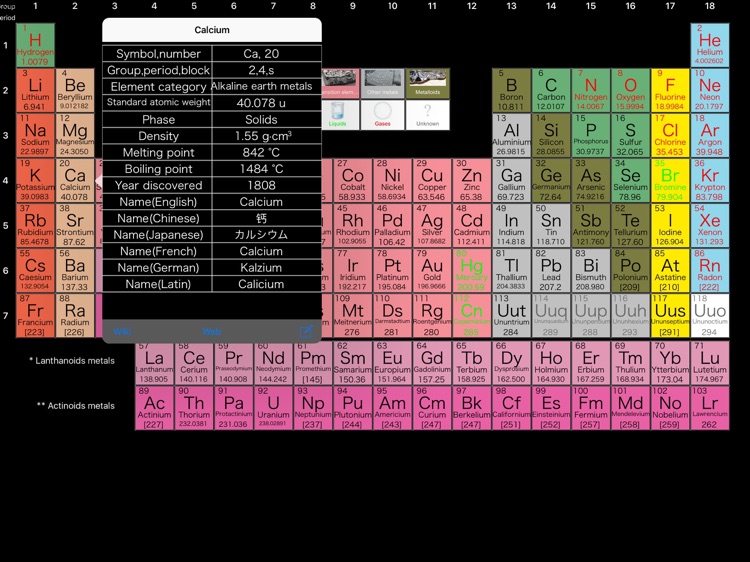This screenshot has height=562, width=750.
Task: Select the Lanthanum element tile
Action: (154, 363)
